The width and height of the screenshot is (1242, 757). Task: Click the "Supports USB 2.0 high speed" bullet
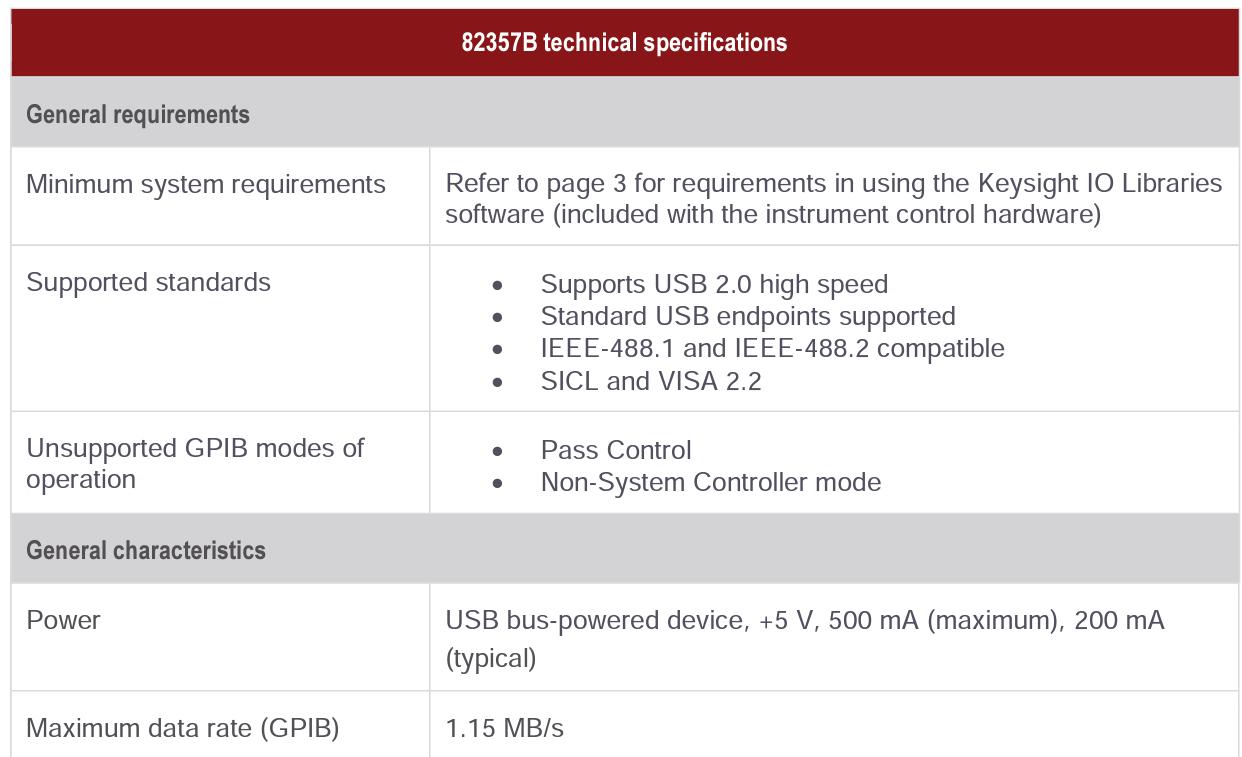pos(714,285)
